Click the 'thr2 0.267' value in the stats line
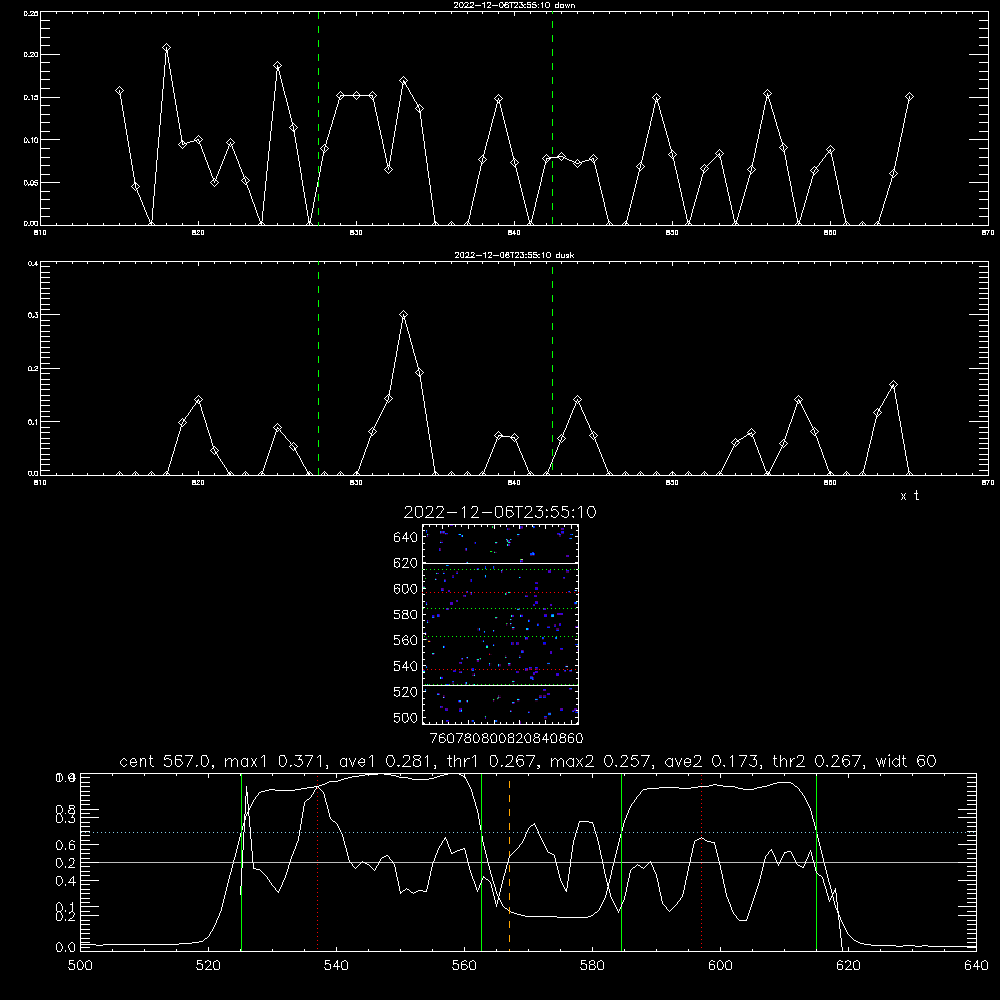The height and width of the screenshot is (1000, 1000). 814,761
